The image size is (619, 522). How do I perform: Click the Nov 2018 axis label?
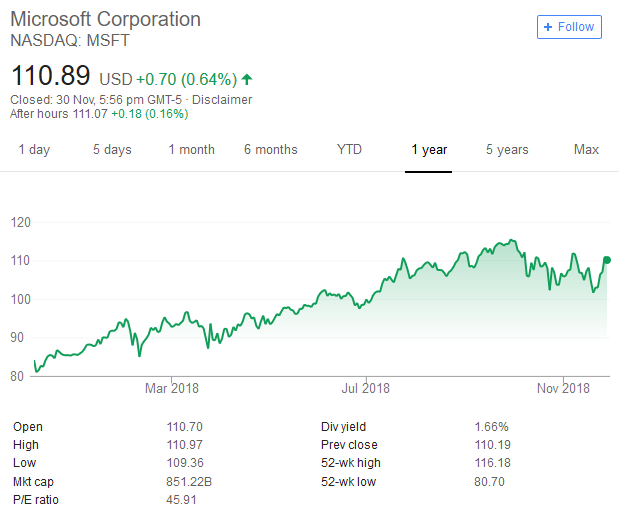(562, 388)
